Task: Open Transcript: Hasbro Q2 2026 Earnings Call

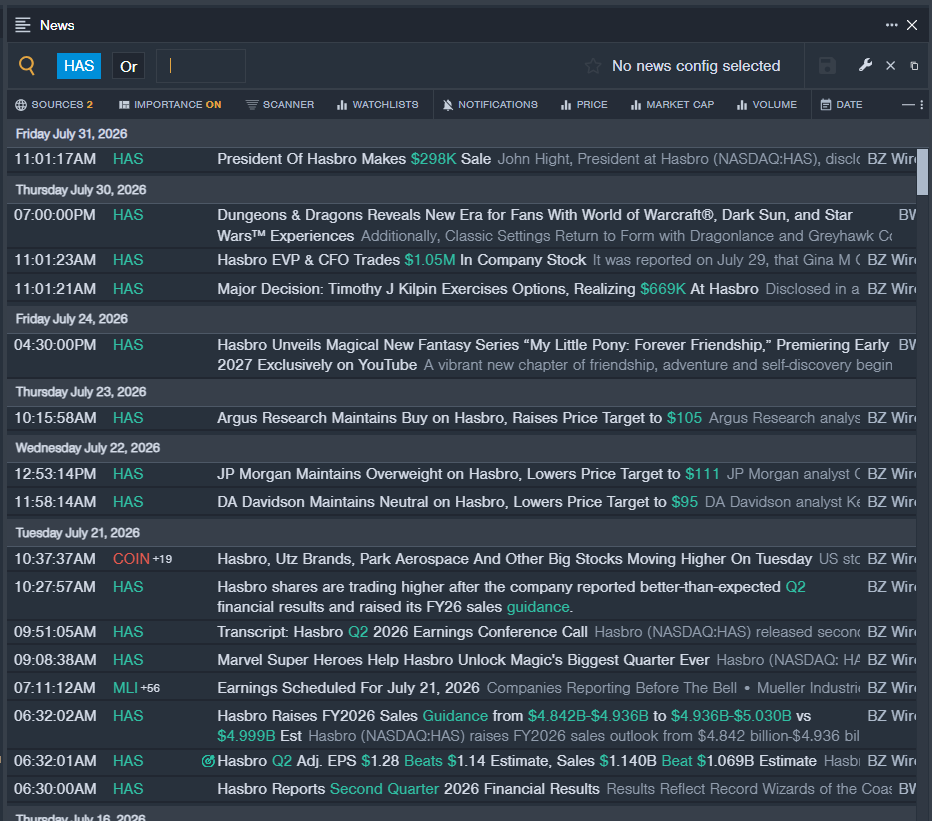Action: tap(402, 632)
